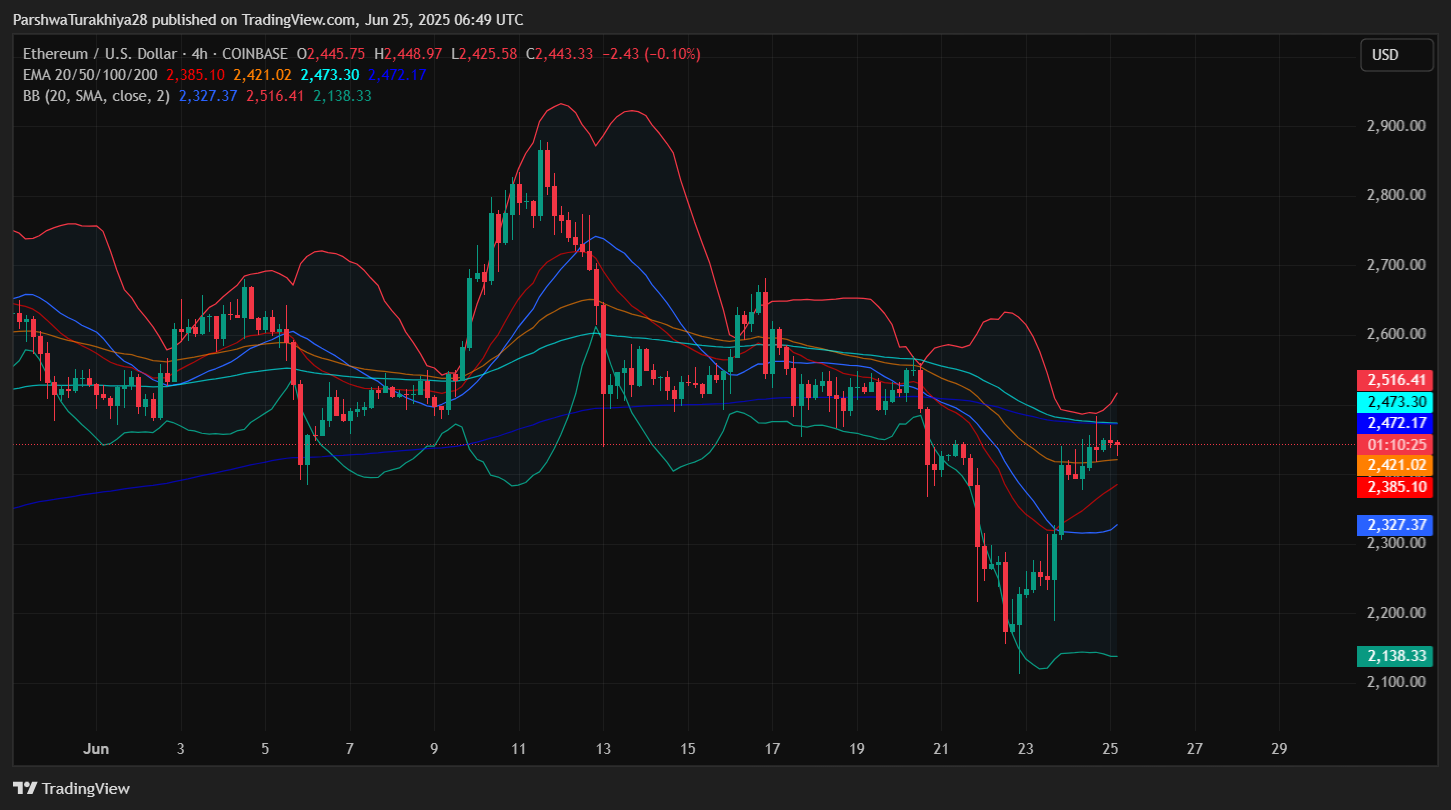Click the 2,473.30 cyan price label
This screenshot has width=1451, height=810.
(1395, 402)
